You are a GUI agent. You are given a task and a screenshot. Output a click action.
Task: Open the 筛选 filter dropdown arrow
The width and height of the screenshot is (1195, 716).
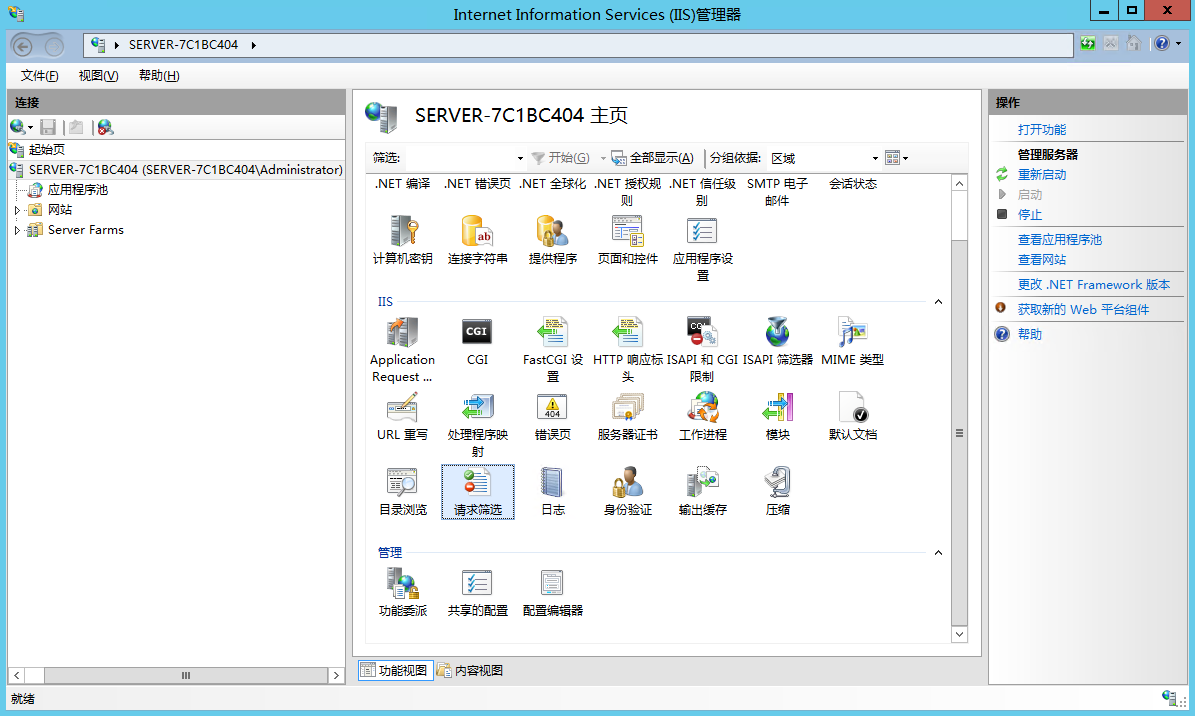[x=520, y=159]
